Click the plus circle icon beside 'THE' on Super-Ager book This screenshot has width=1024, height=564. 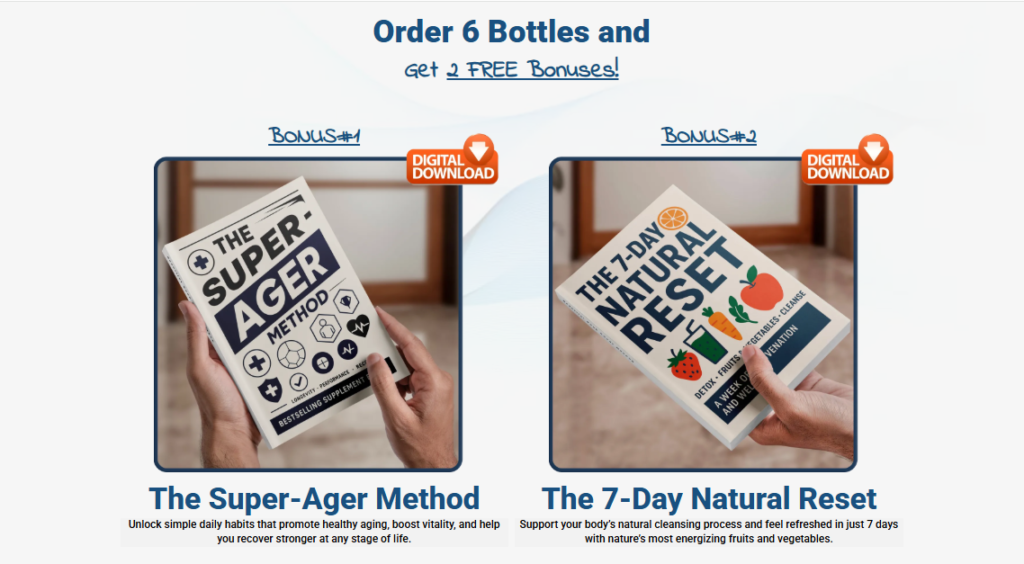(200, 262)
